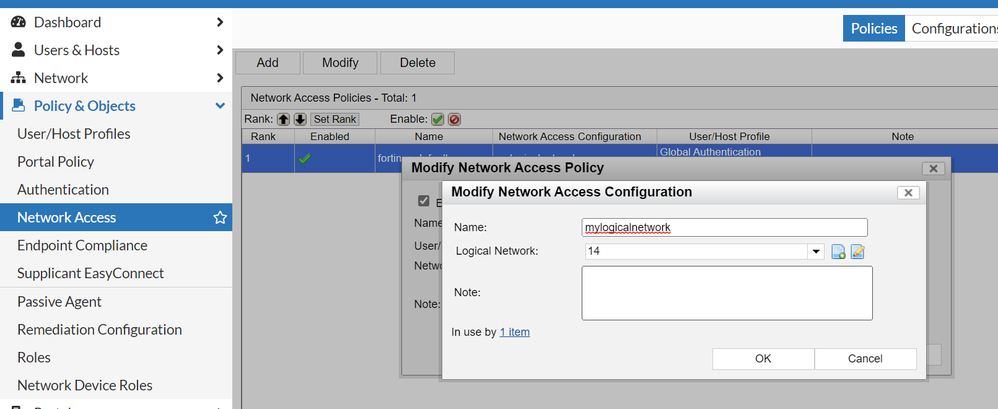Click the Set Rank button

coord(335,119)
